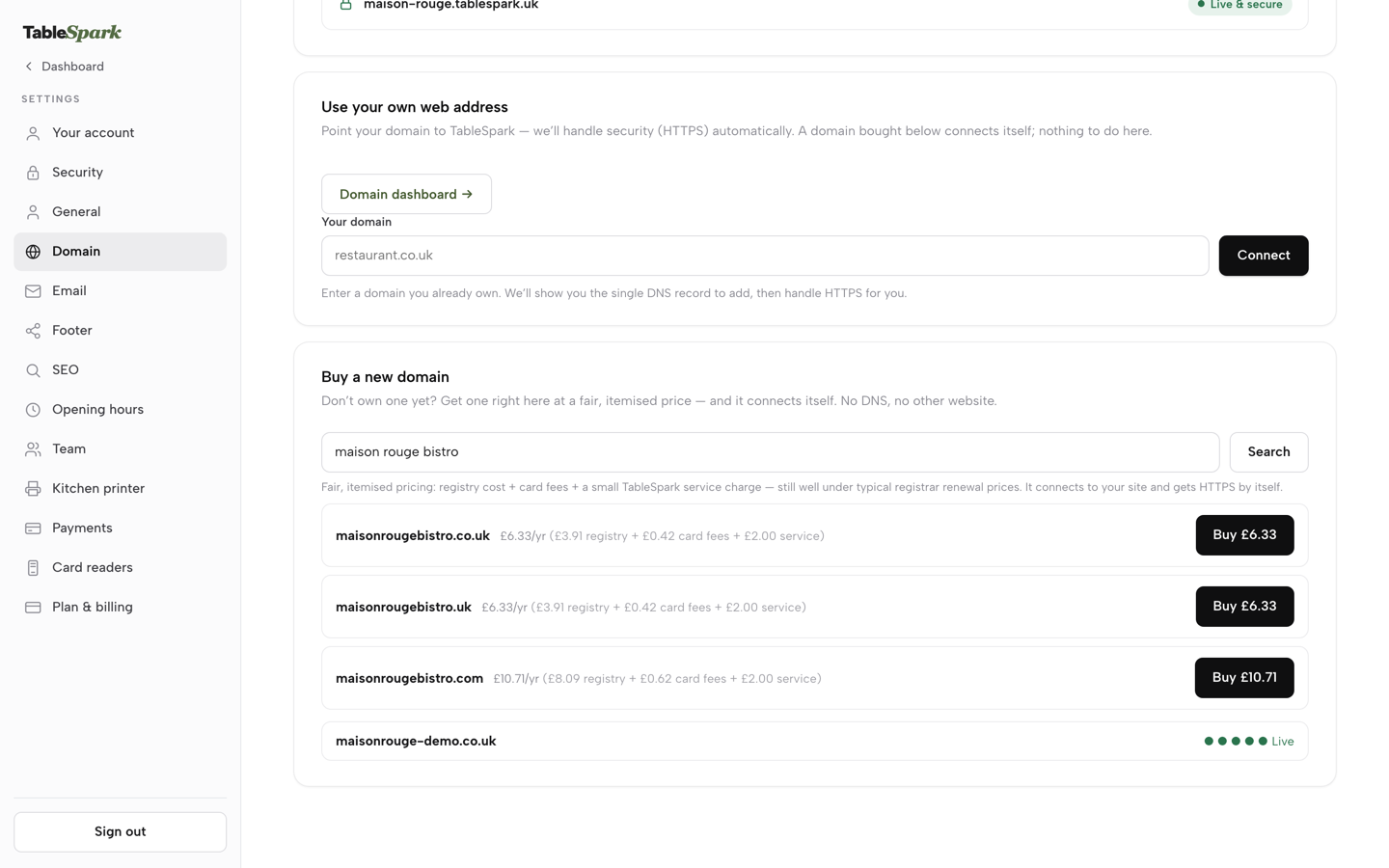1389x868 pixels.
Task: Click the share icon next to Footer
Action: 33,331
